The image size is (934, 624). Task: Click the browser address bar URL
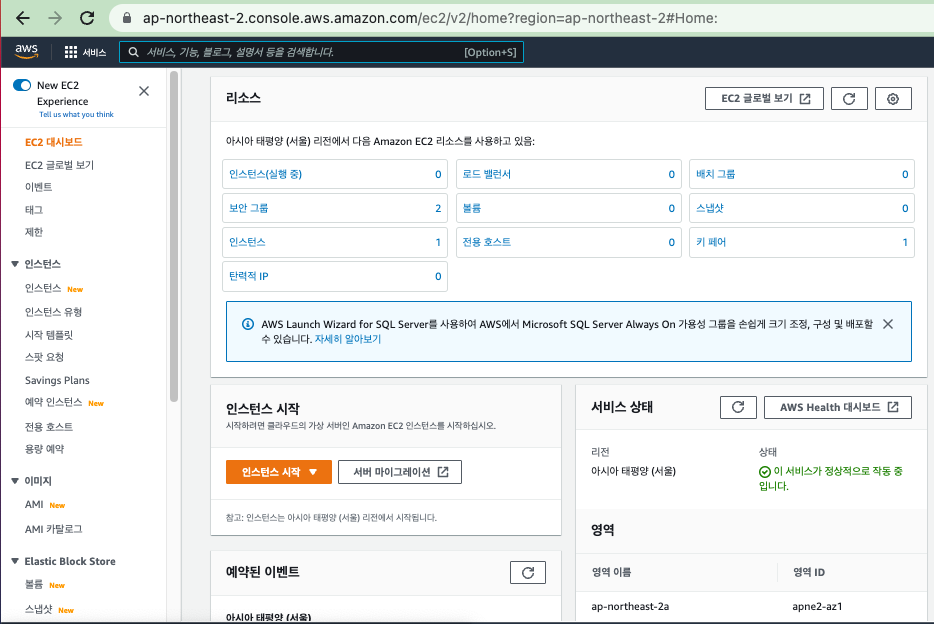pyautogui.click(x=430, y=18)
